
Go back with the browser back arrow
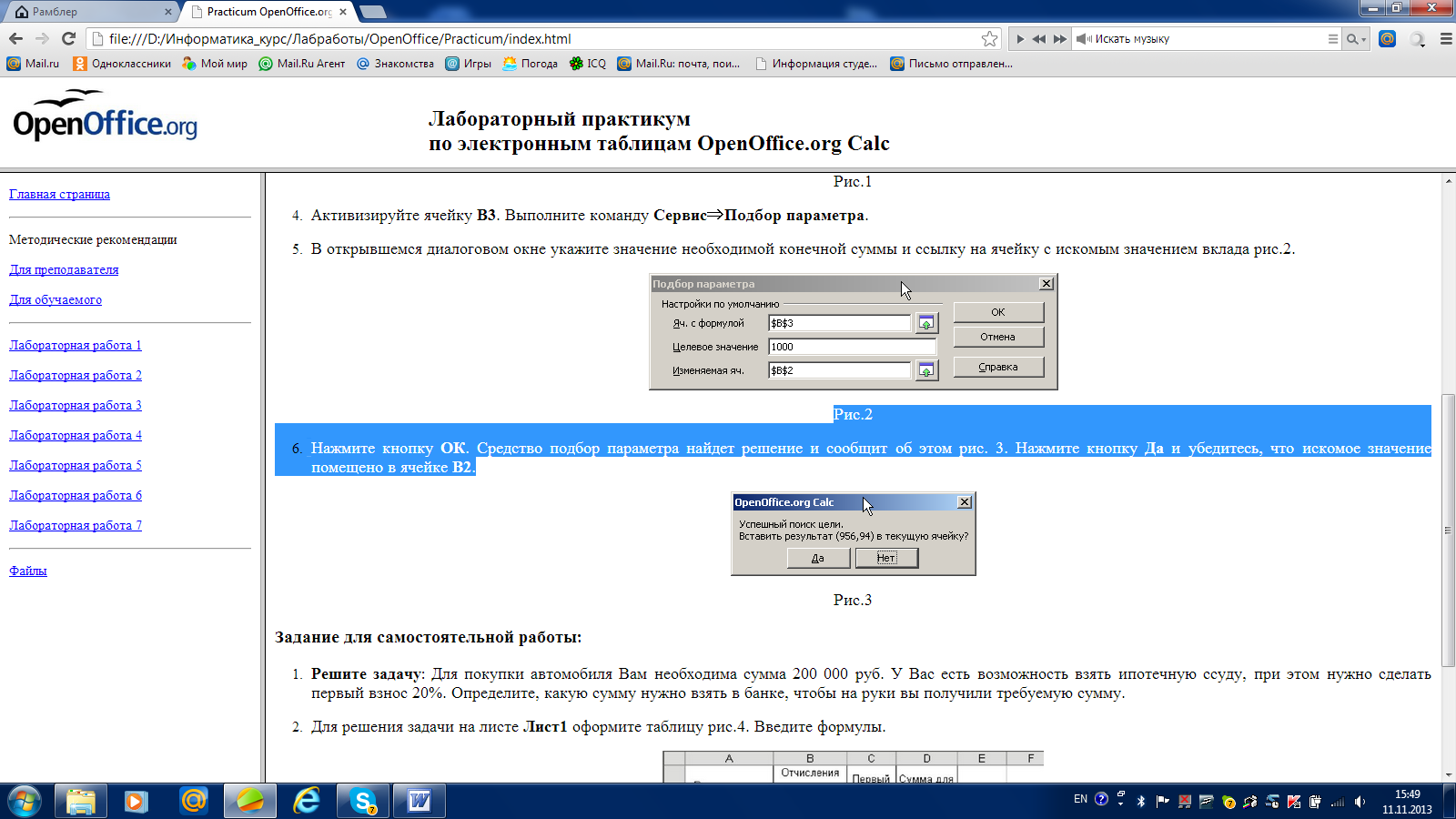pyautogui.click(x=15, y=38)
